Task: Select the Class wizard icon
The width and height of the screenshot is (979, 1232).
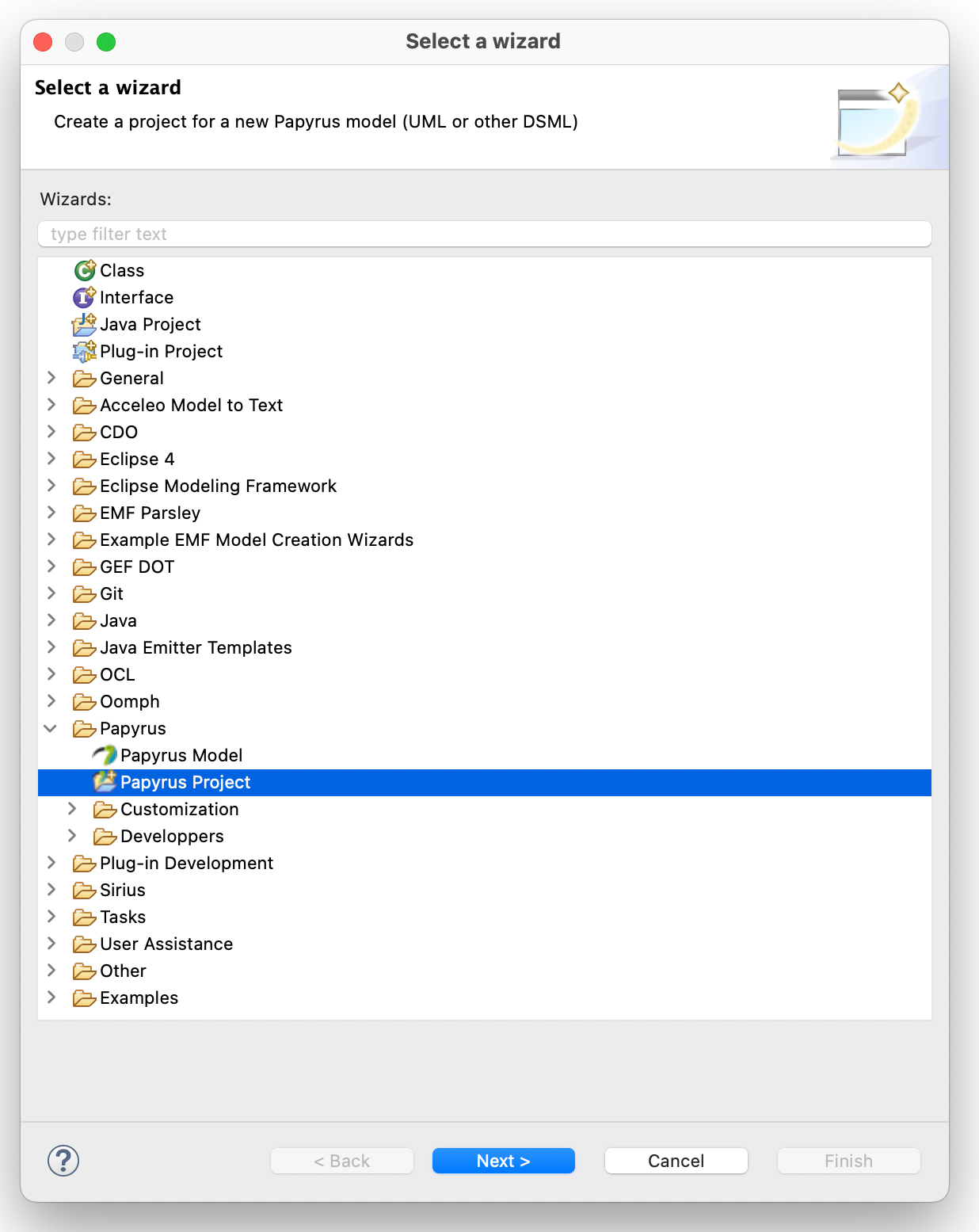Action: [84, 270]
